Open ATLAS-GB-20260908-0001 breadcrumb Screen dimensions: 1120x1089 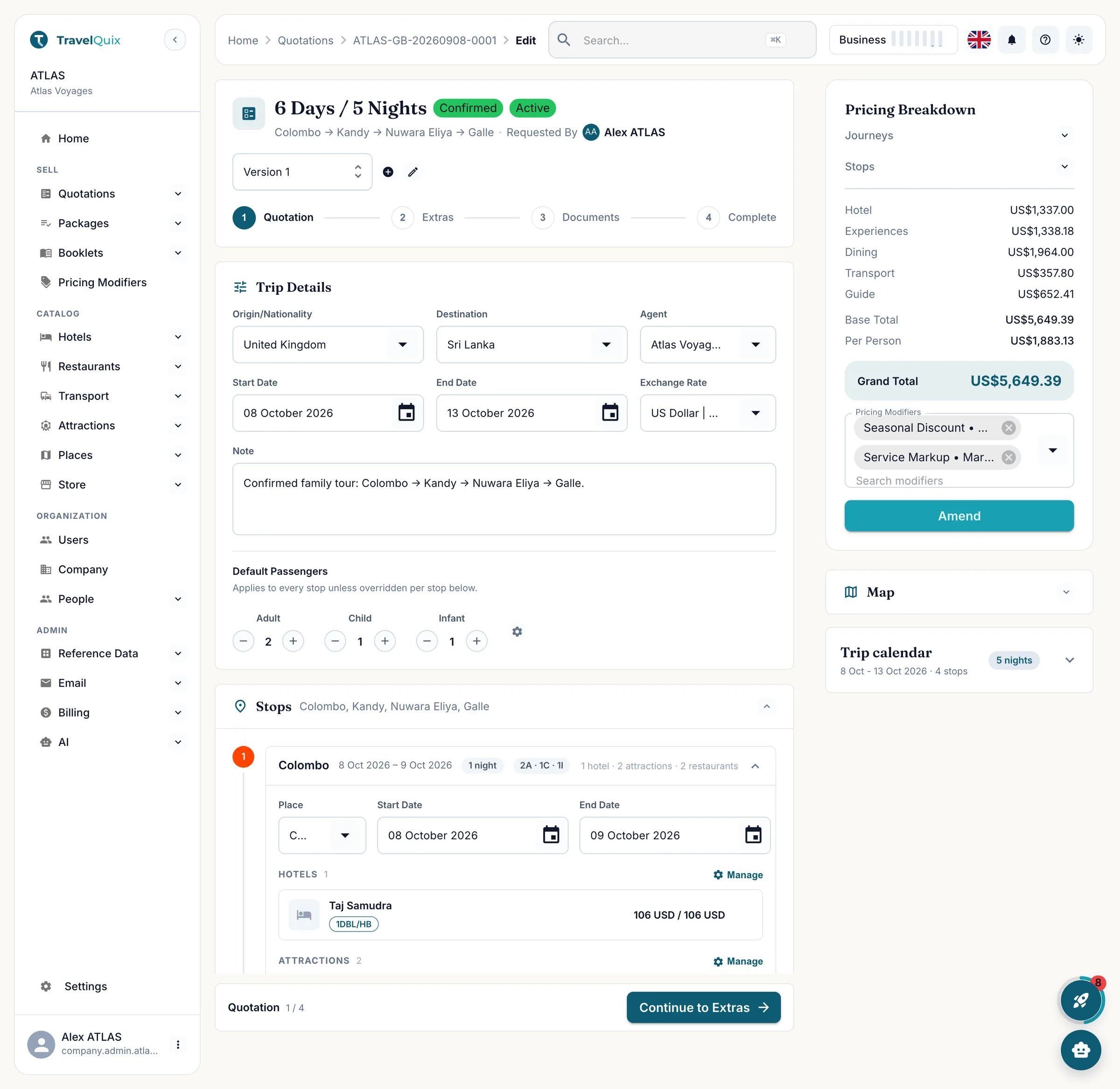point(424,40)
